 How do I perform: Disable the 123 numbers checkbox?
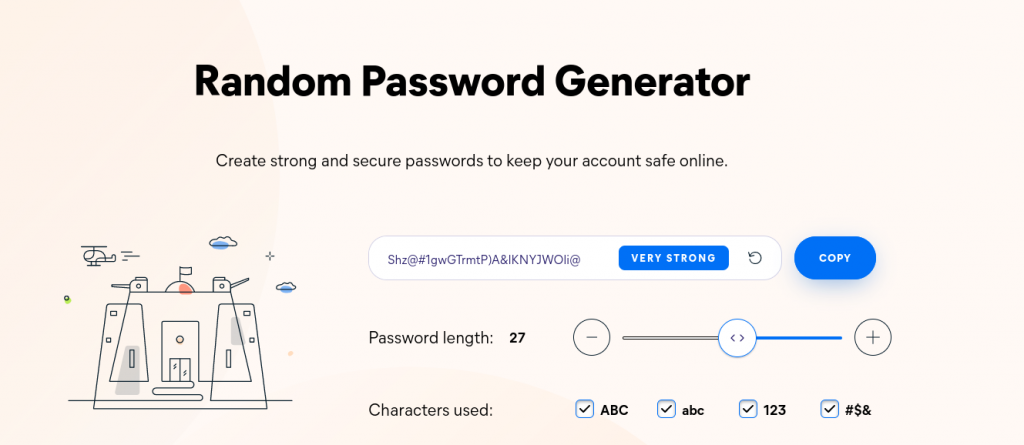point(748,410)
